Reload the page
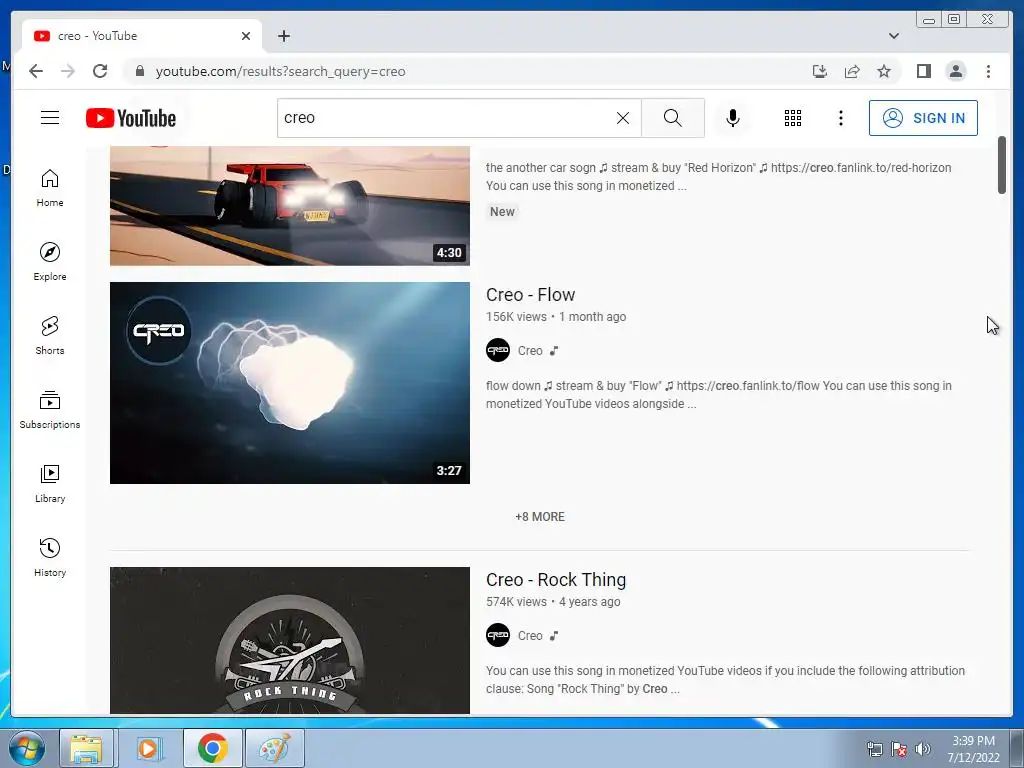1024x768 pixels. pyautogui.click(x=100, y=71)
